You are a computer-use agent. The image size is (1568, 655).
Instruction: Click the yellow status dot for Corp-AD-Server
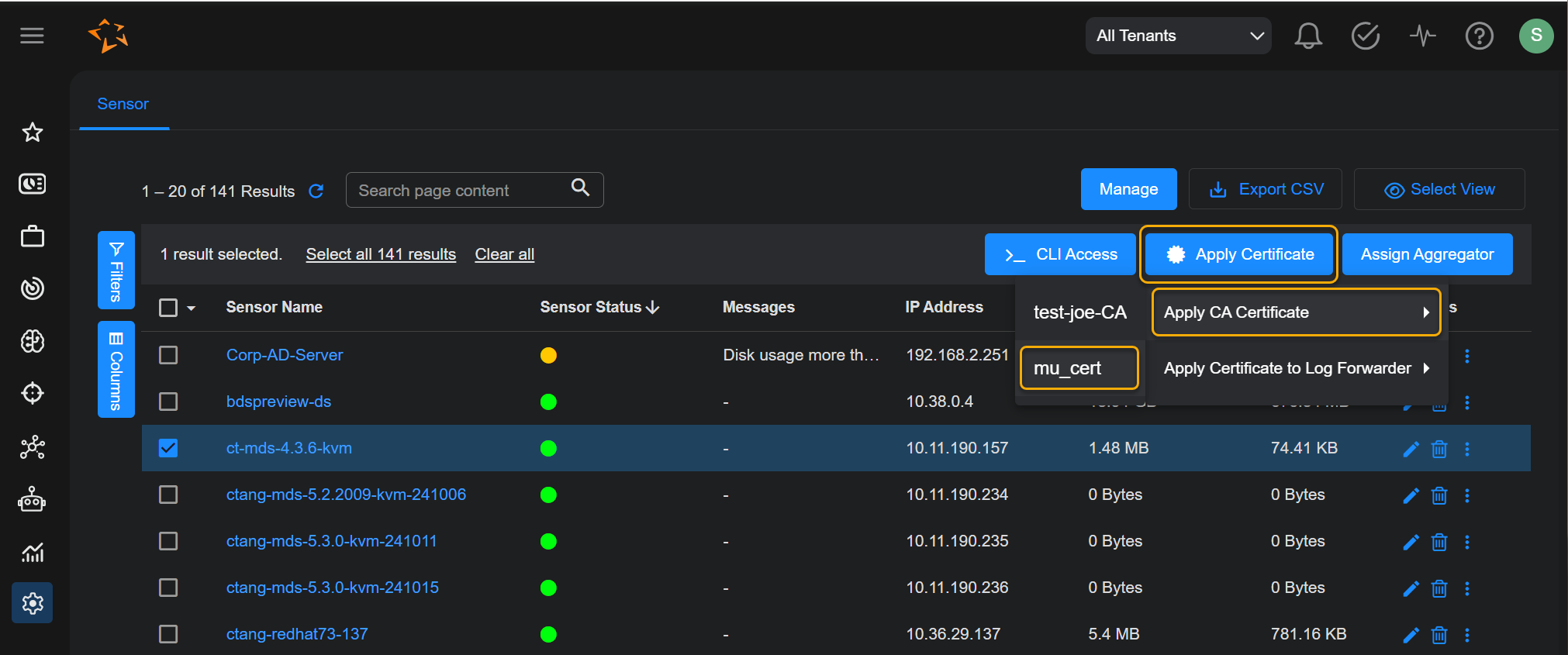point(548,355)
